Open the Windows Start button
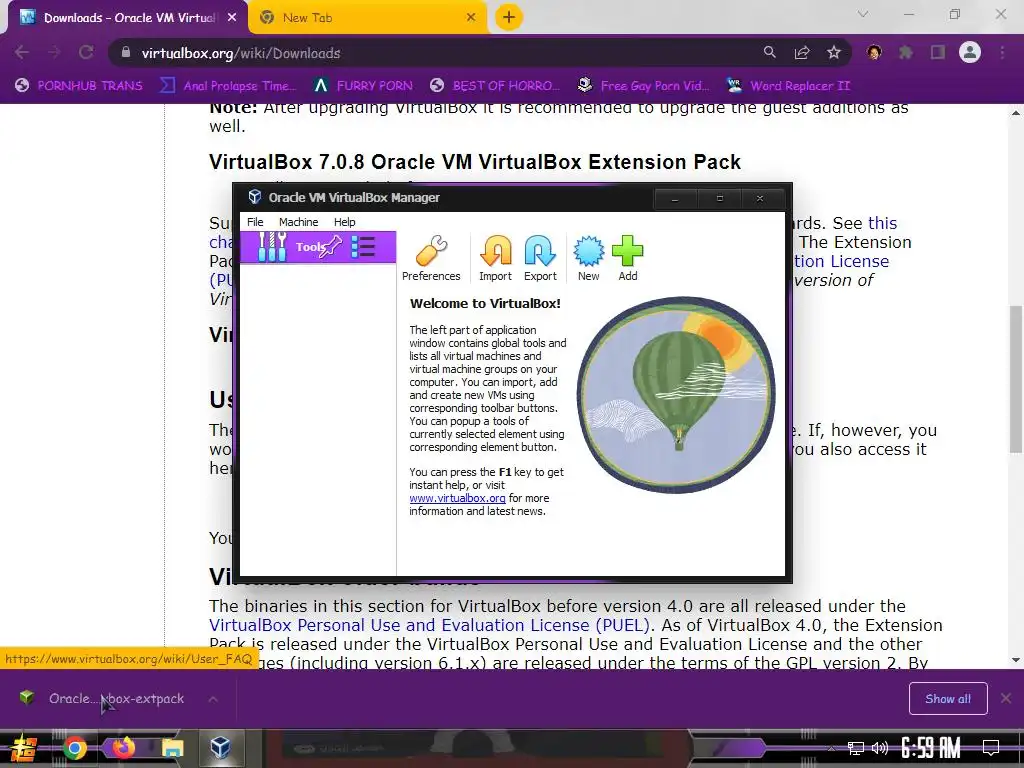The width and height of the screenshot is (1024, 768). point(25,748)
